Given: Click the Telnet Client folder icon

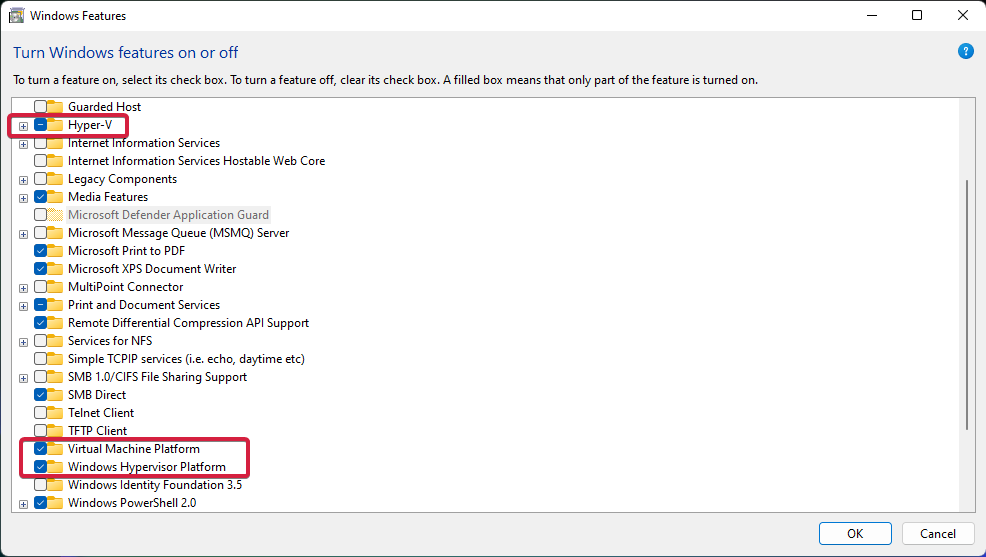Looking at the screenshot, I should [x=55, y=413].
